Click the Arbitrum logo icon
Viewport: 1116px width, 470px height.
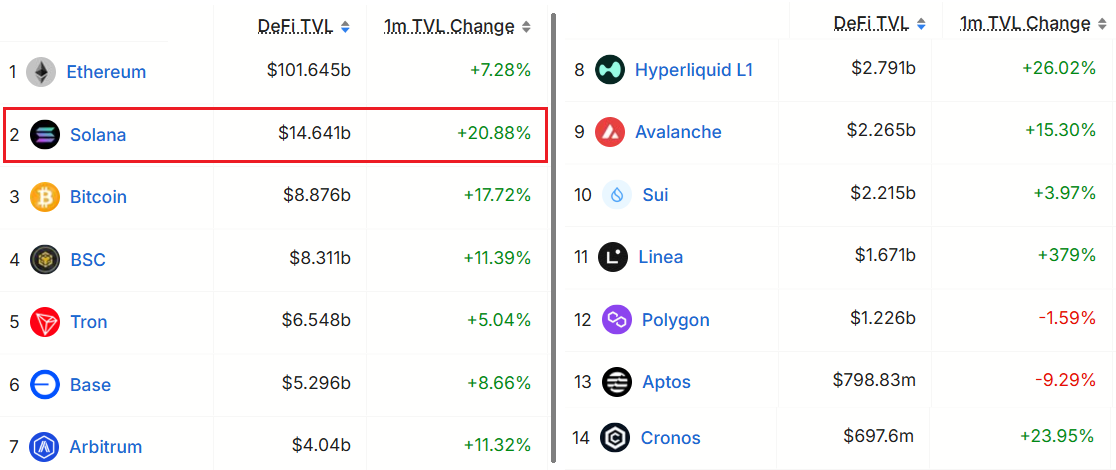44,447
